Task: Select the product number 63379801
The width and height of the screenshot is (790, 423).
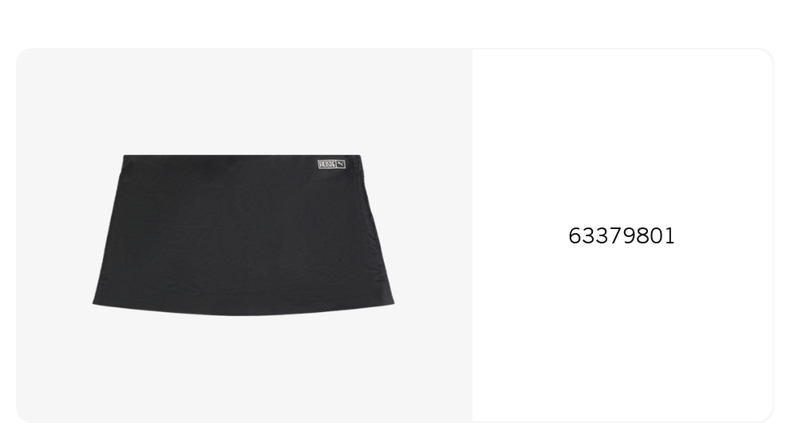Action: (x=621, y=236)
